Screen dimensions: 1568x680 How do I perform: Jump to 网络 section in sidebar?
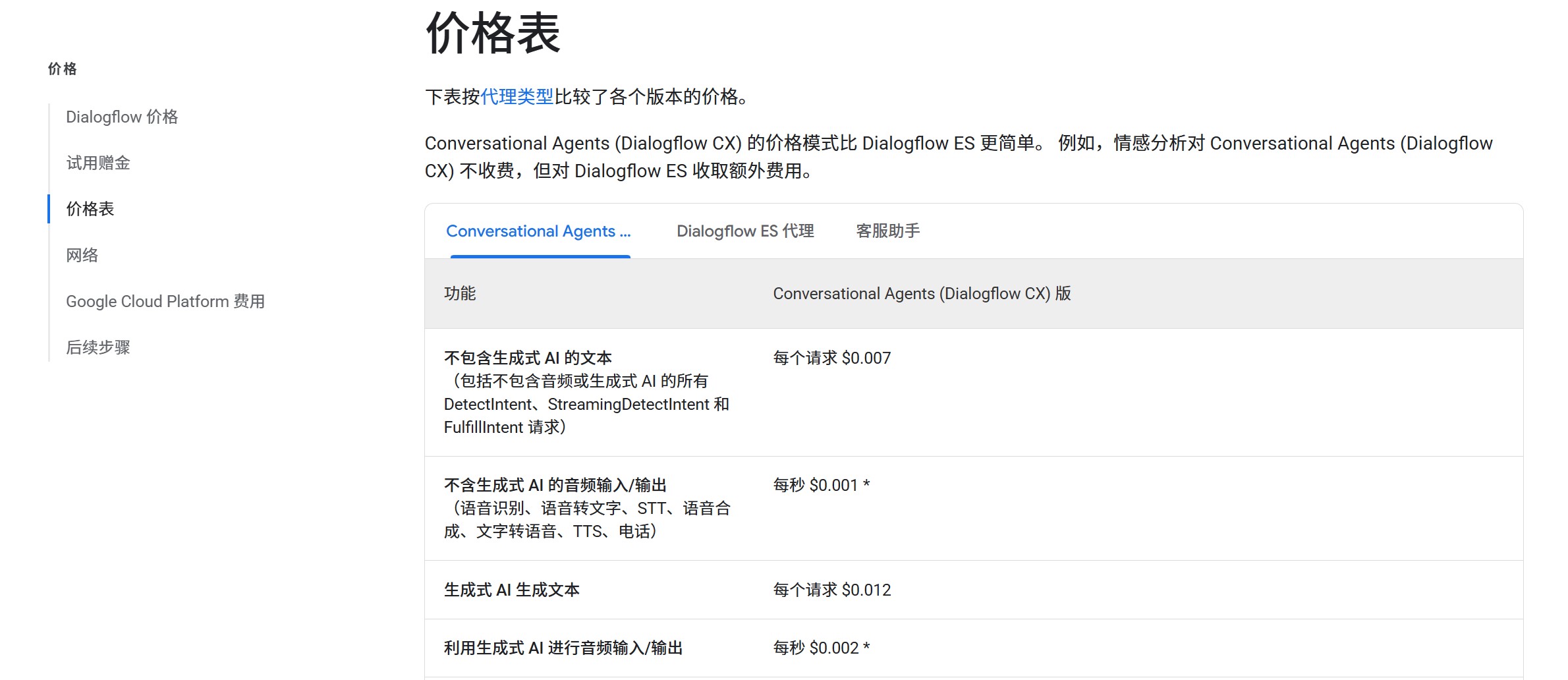82,256
